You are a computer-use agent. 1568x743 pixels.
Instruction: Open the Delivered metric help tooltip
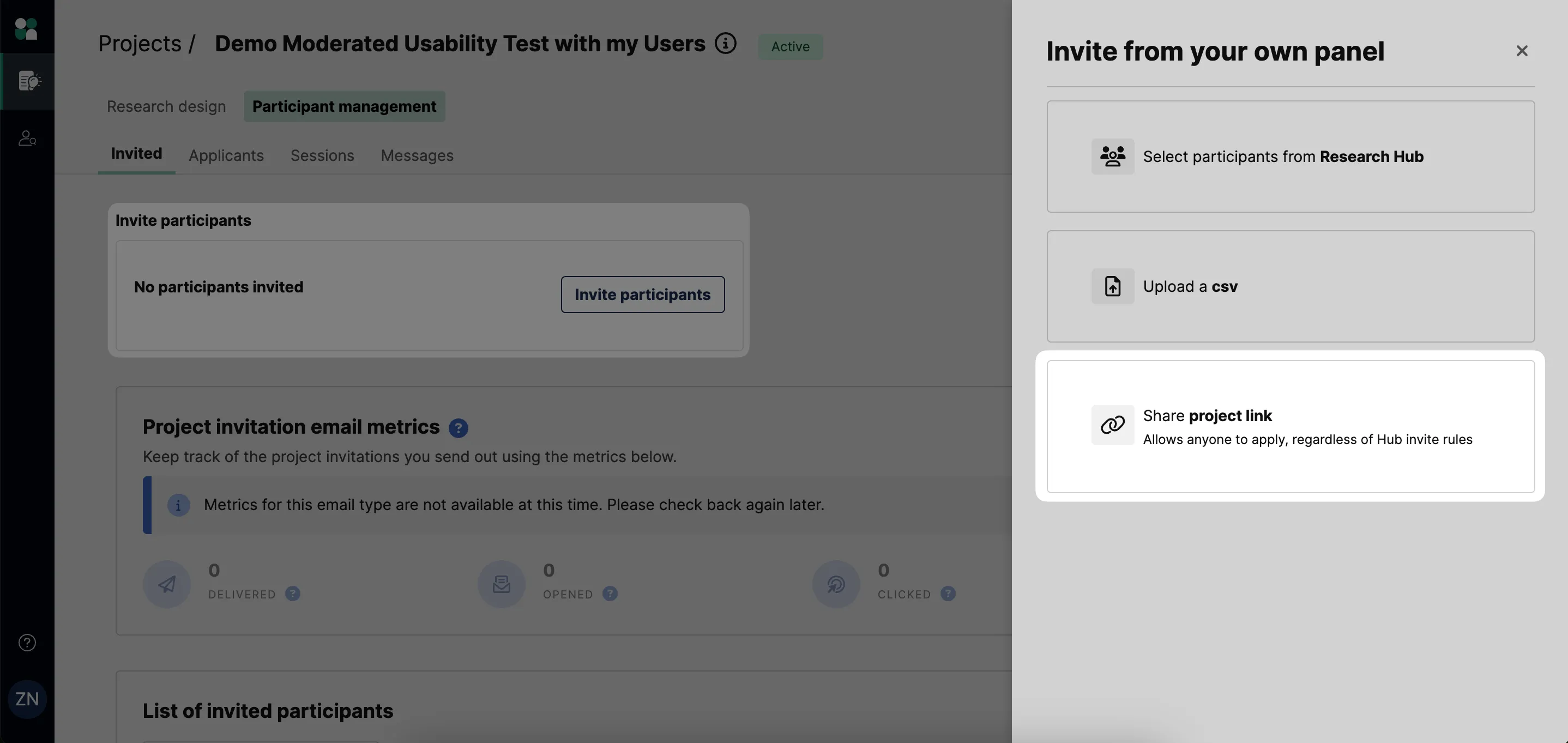293,594
